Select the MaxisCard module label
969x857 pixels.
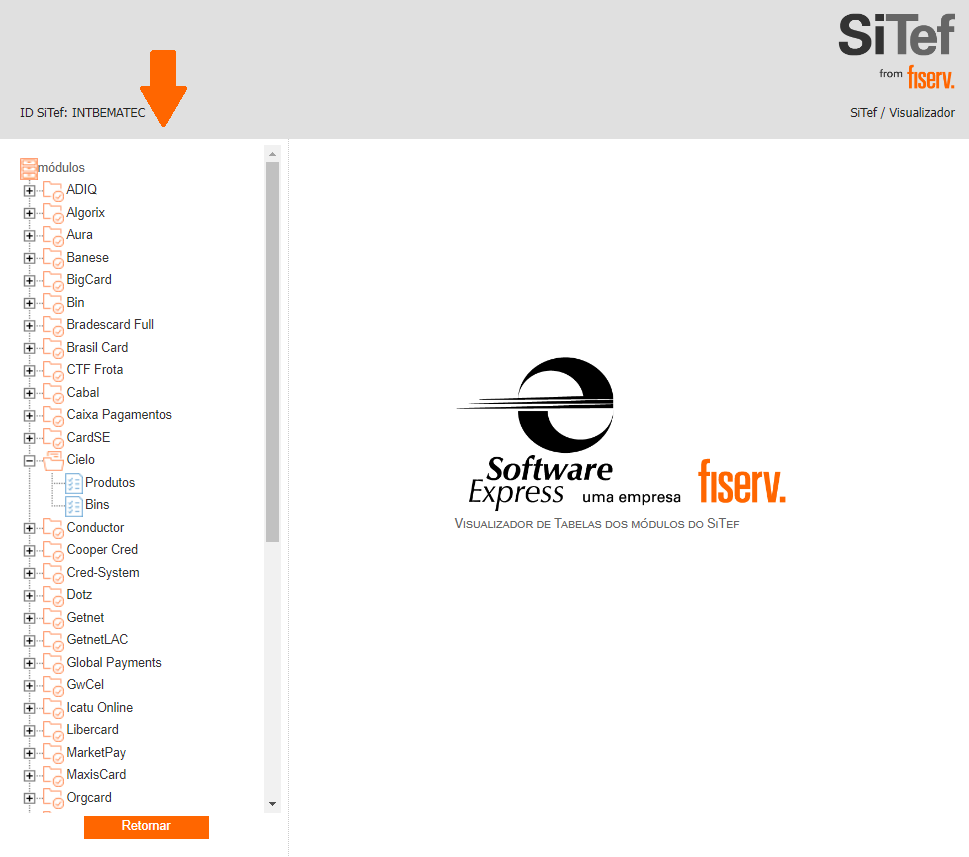pyautogui.click(x=96, y=775)
